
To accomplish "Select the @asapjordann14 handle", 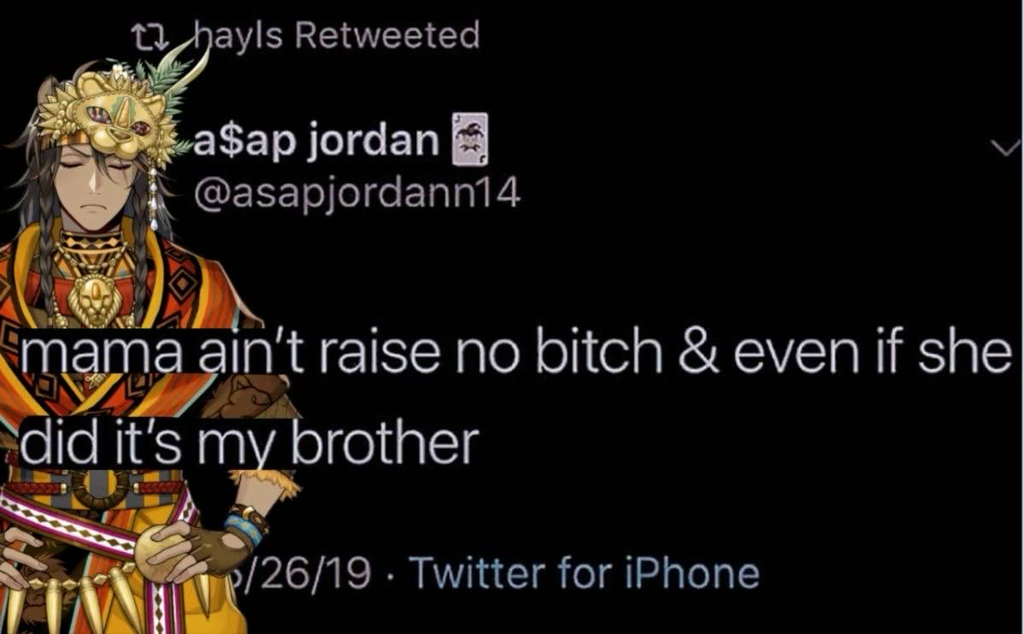I will point(357,193).
